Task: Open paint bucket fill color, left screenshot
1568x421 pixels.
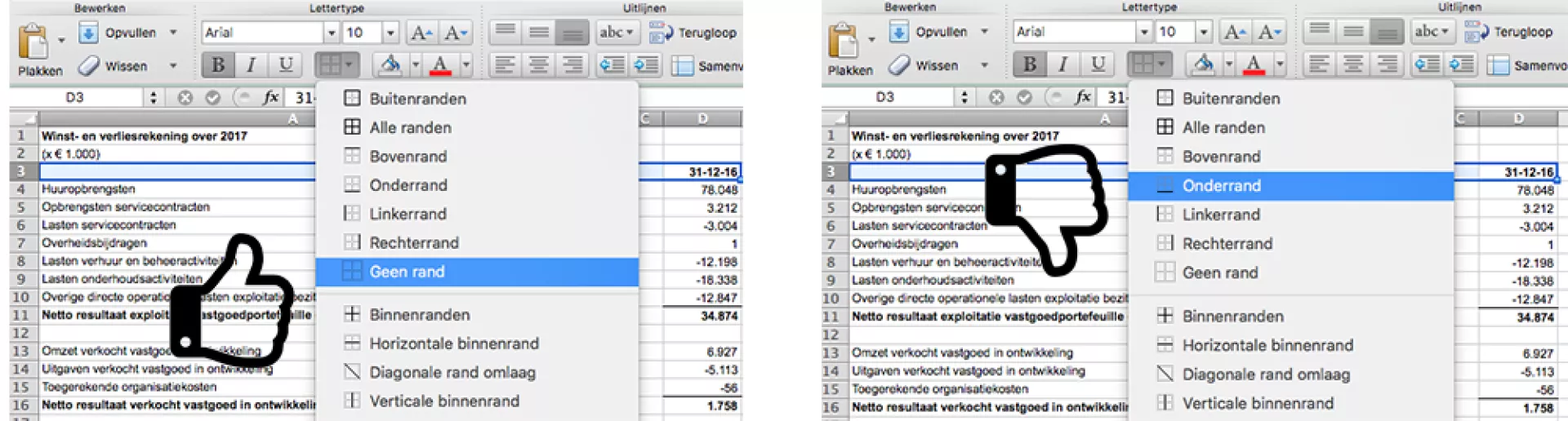Action: point(390,65)
